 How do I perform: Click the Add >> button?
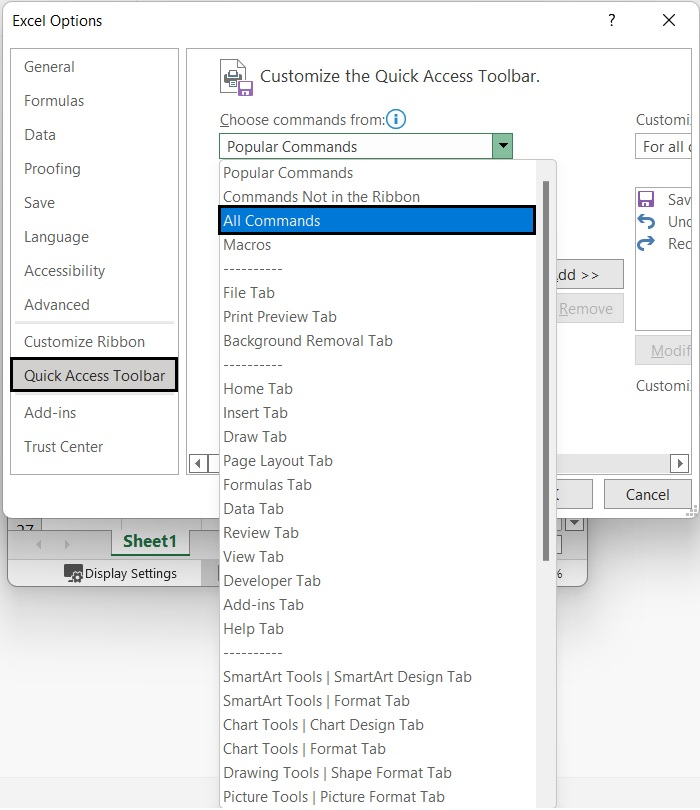590,274
